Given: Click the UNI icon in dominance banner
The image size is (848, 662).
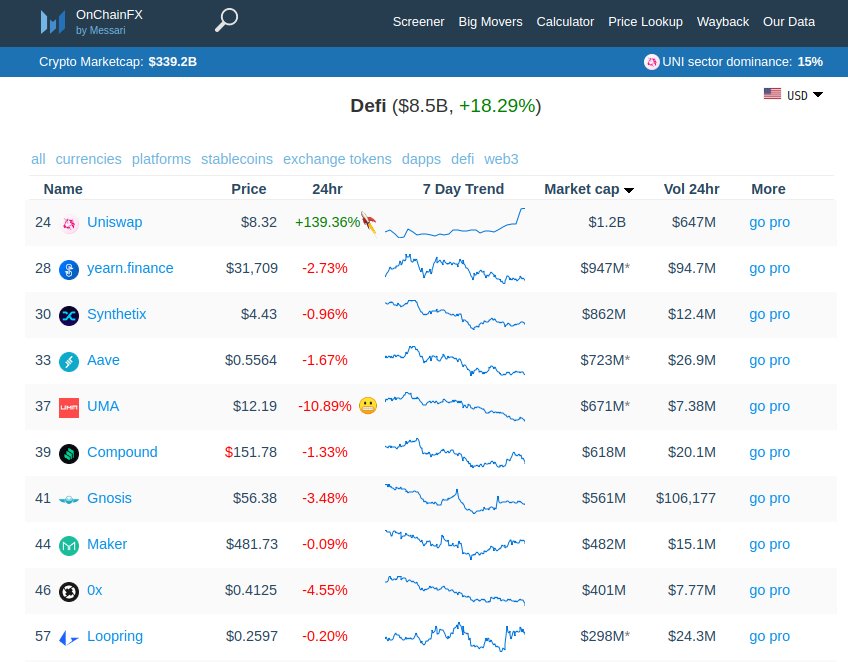Looking at the screenshot, I should coord(651,62).
